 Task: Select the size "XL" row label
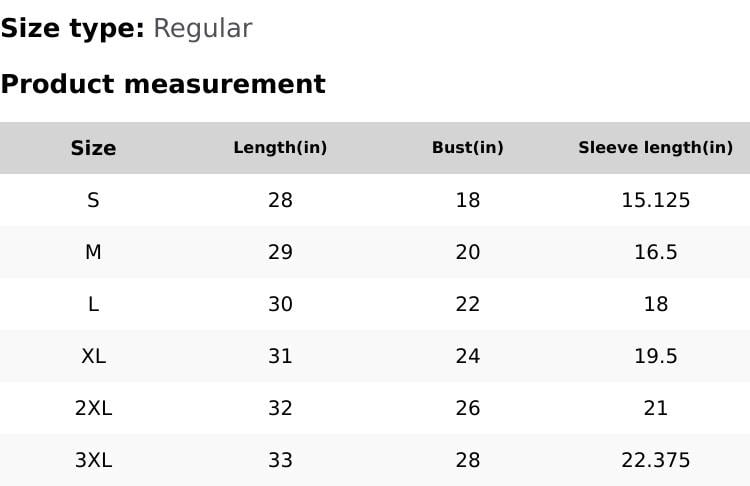(93, 356)
